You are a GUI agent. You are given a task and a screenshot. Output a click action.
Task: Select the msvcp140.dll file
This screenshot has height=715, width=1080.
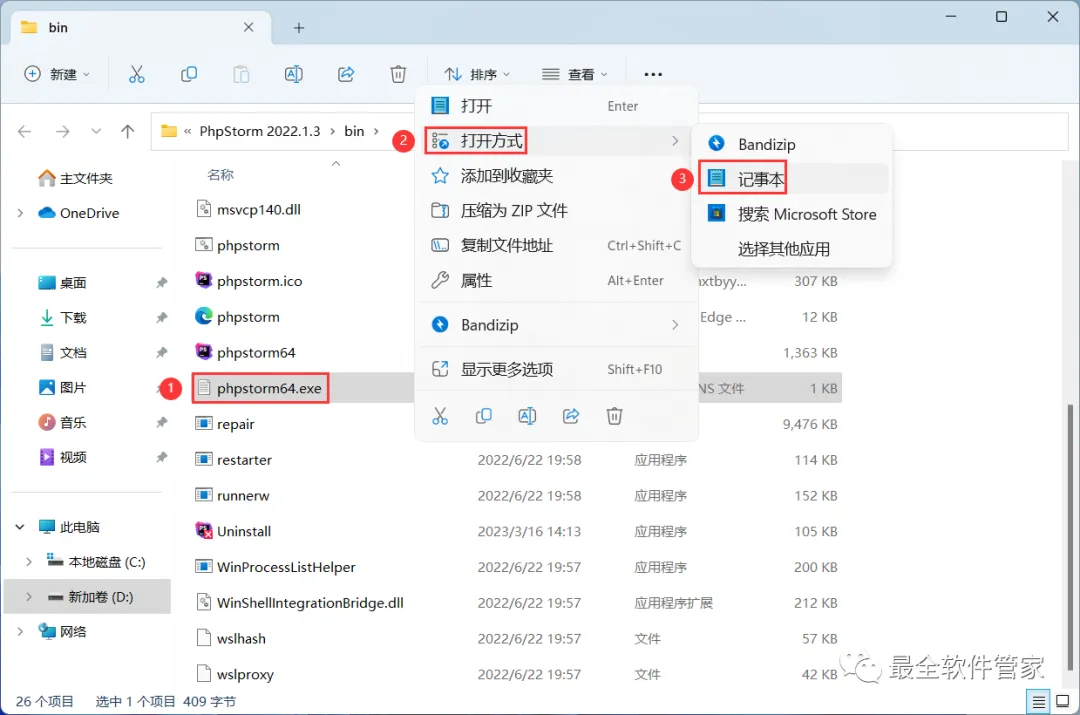coord(248,209)
